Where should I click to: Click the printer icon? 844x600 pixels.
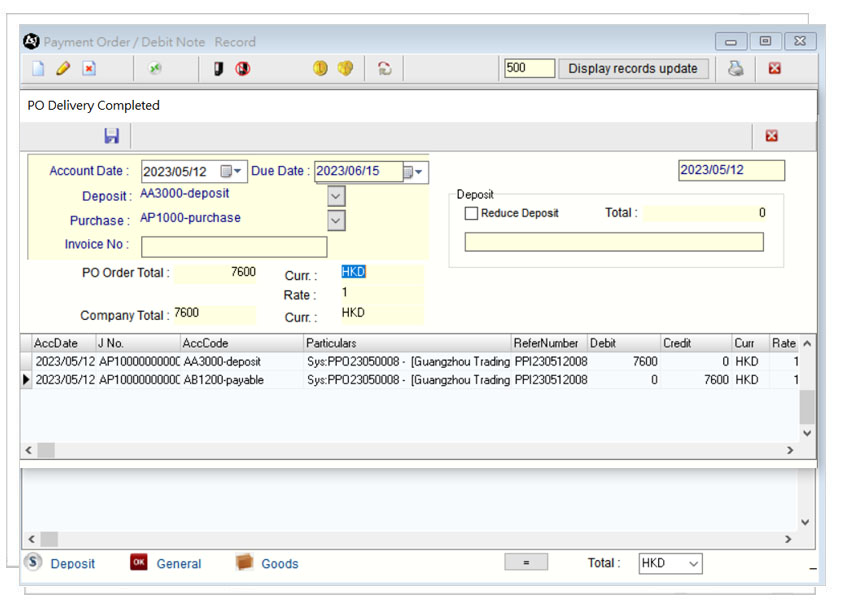(x=735, y=68)
